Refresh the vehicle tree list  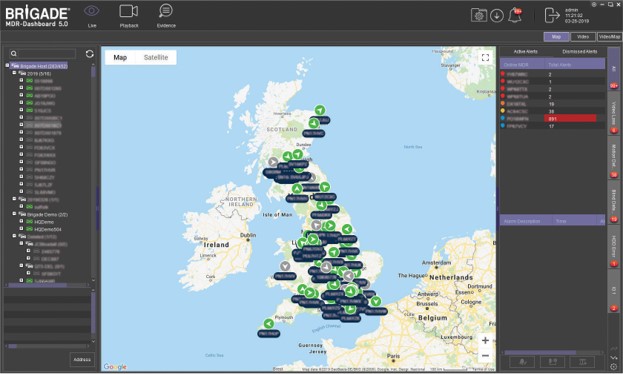tap(90, 54)
